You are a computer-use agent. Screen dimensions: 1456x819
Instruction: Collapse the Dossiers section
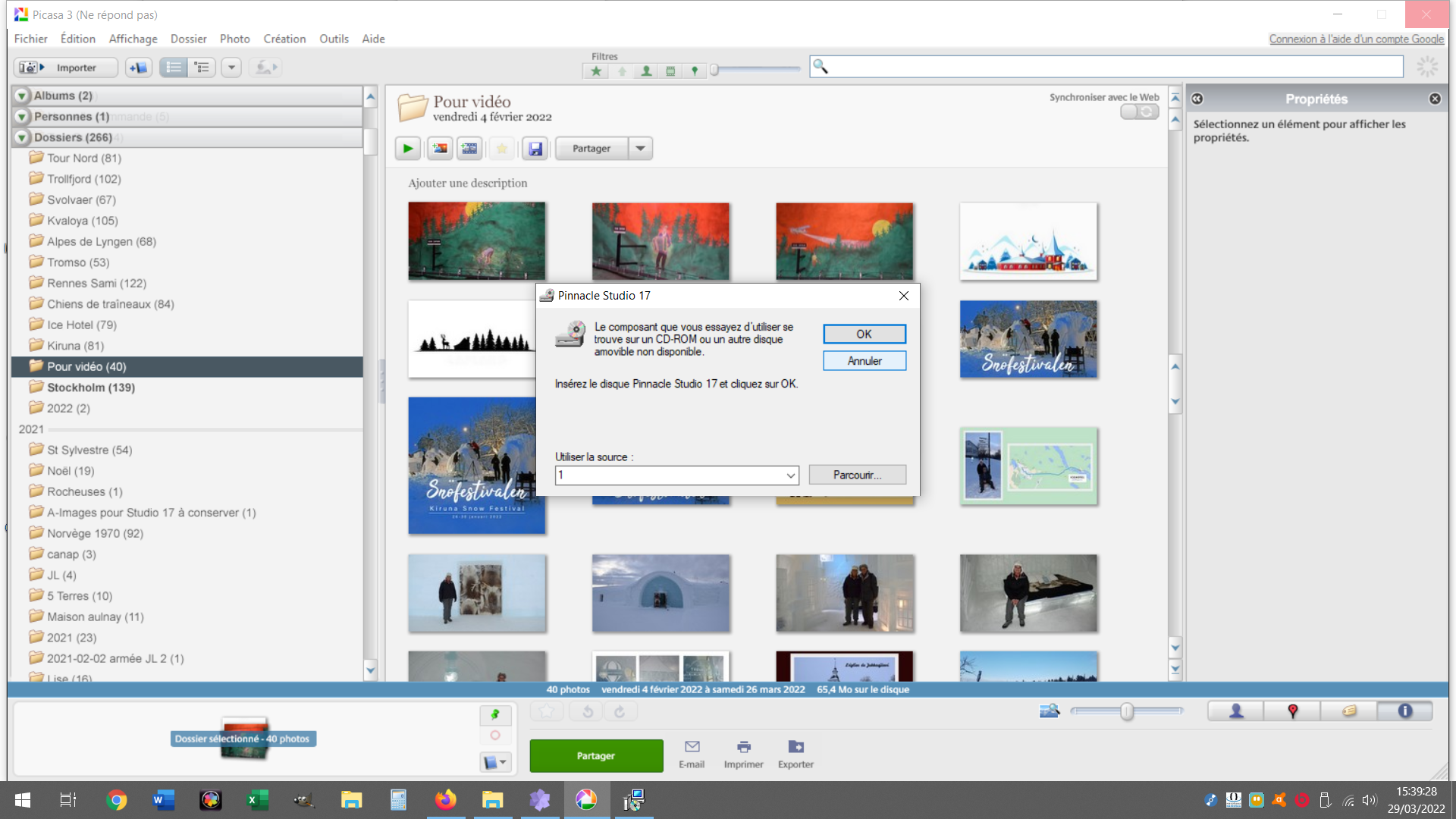(22, 137)
